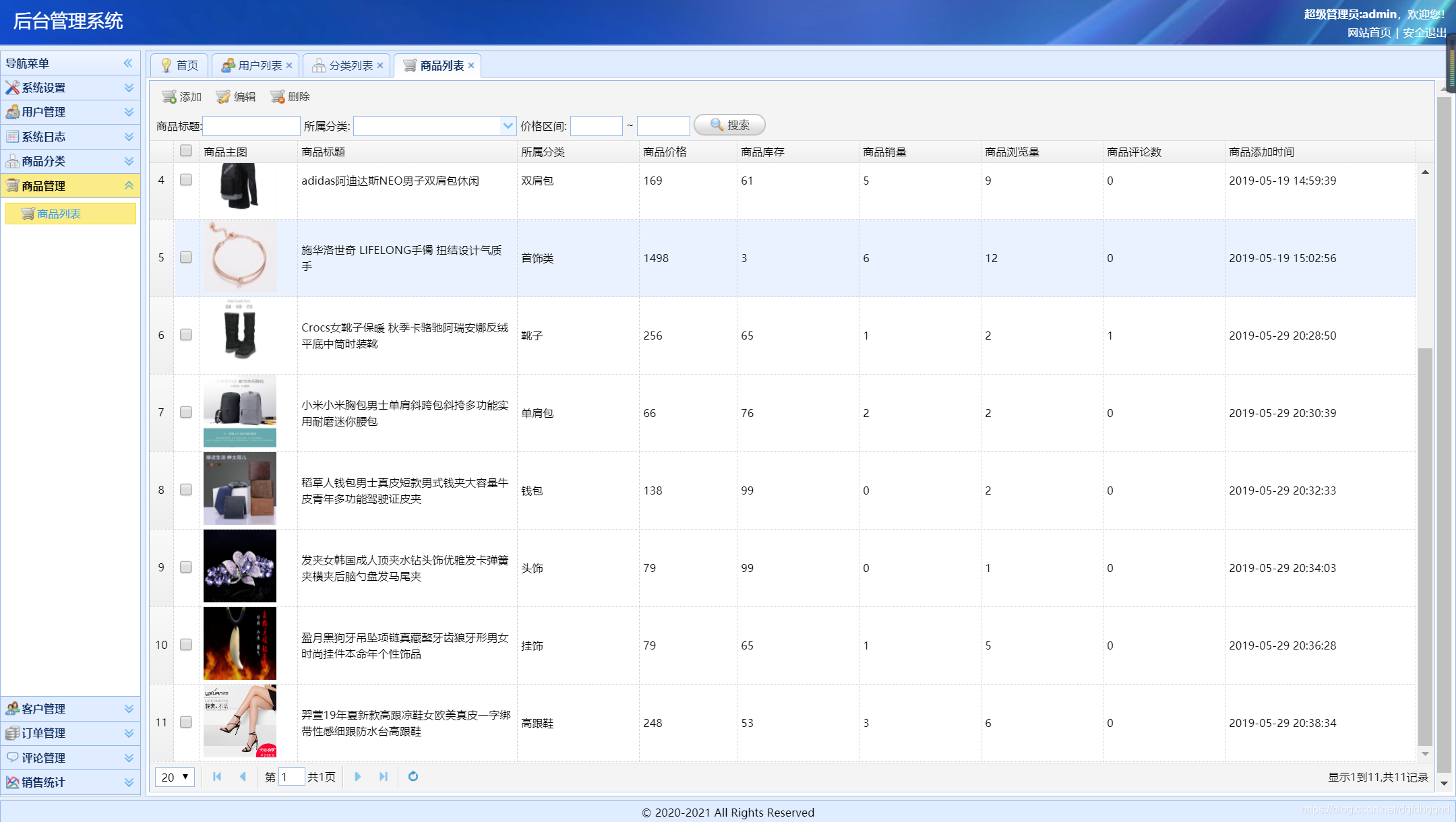Click the page number input box

click(x=291, y=777)
